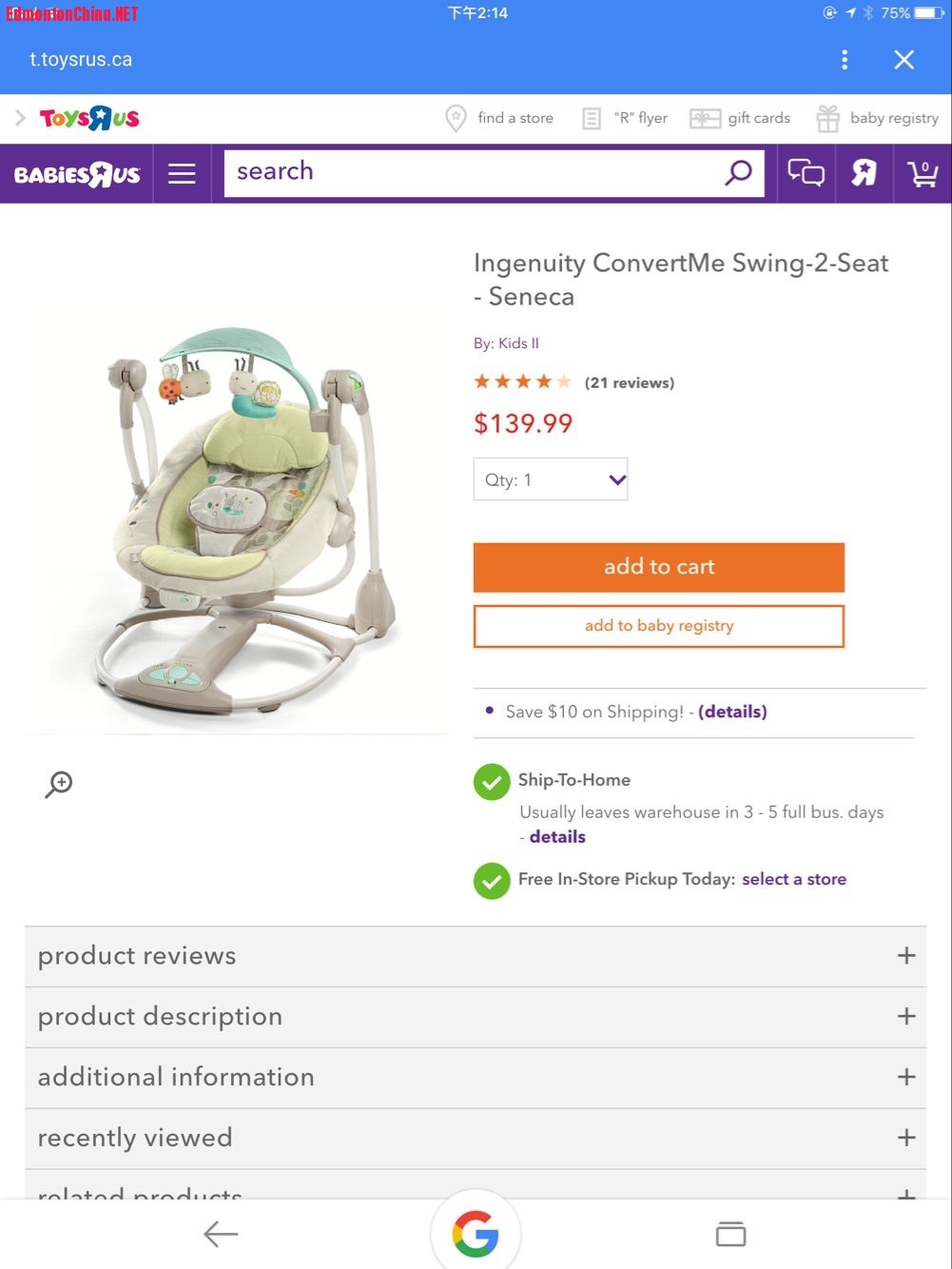
Task: Expand the product reviews section
Action: click(476, 956)
